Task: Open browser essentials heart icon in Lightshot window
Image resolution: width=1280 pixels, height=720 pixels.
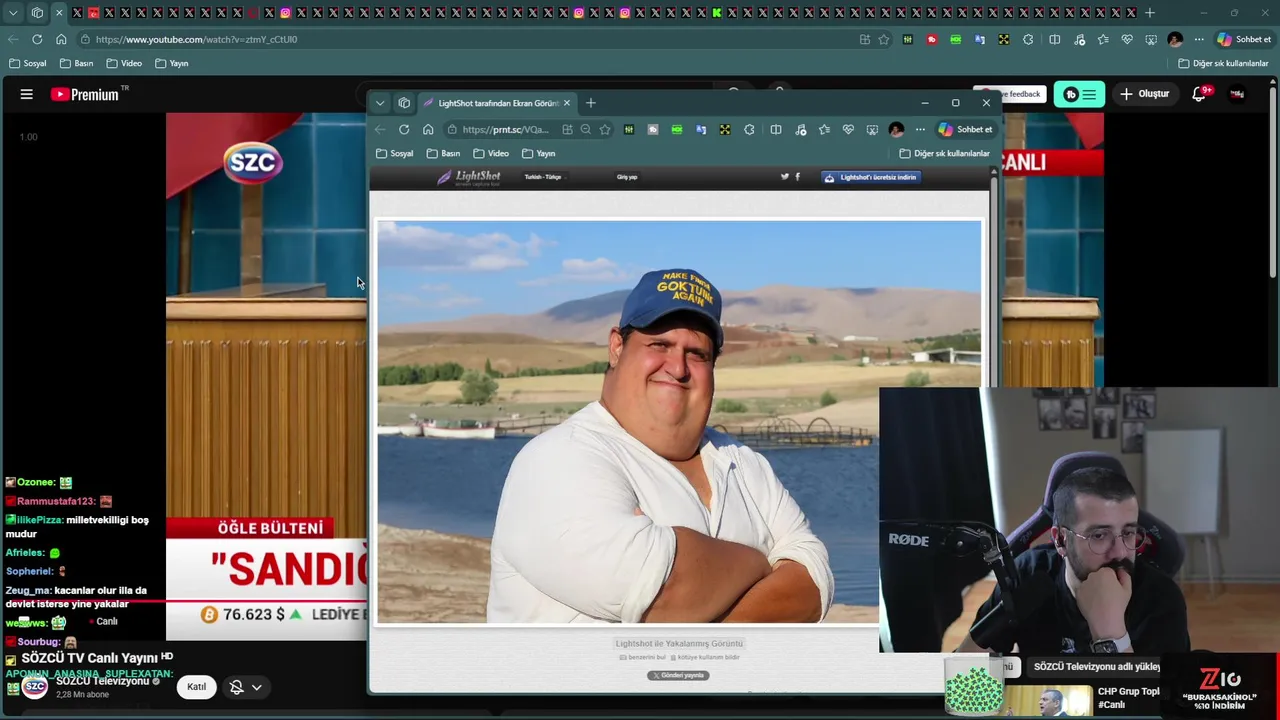Action: [x=848, y=129]
